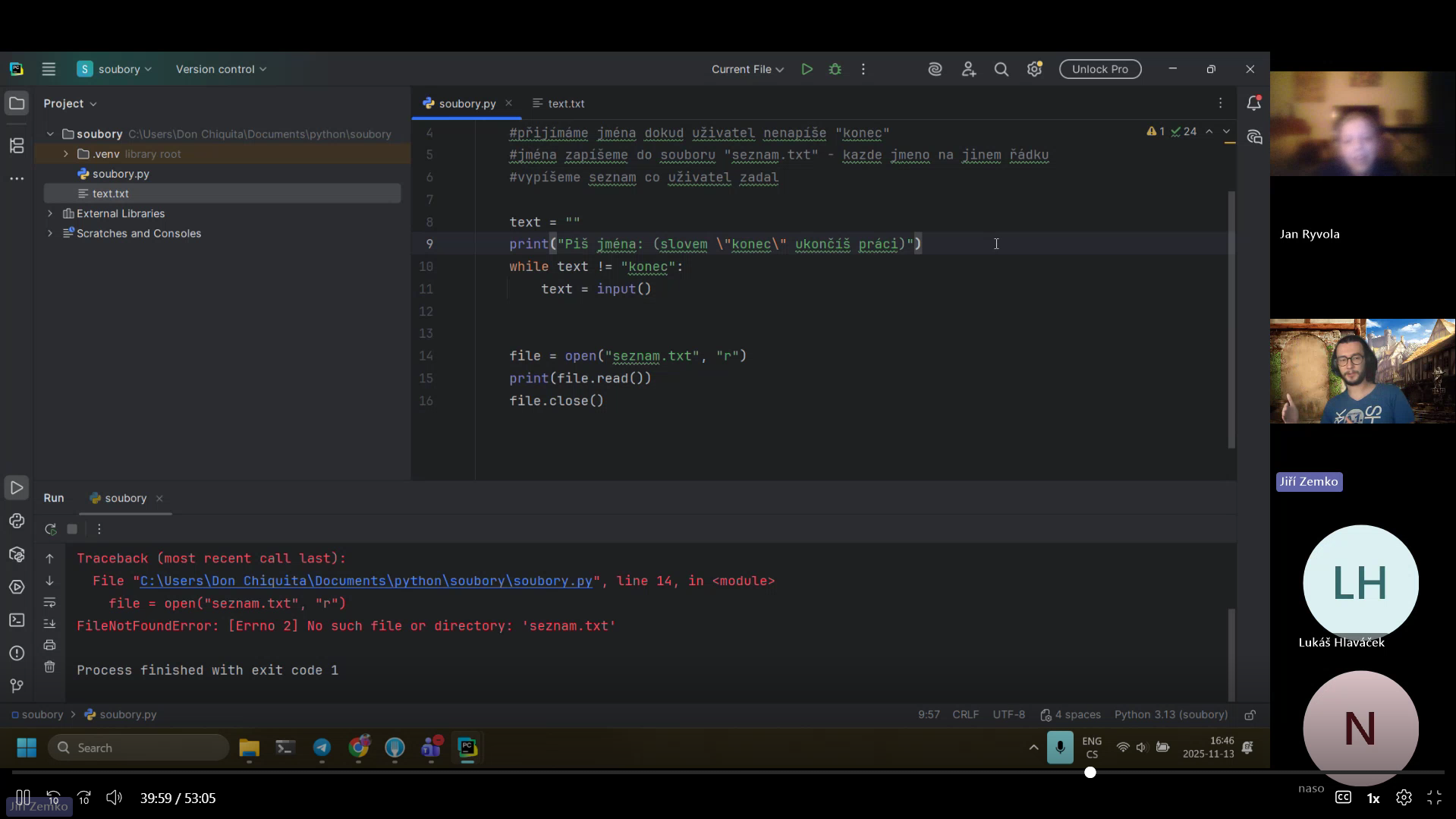The height and width of the screenshot is (819, 1456).
Task: Open notifications bell in right sidebar
Action: 1253,103
